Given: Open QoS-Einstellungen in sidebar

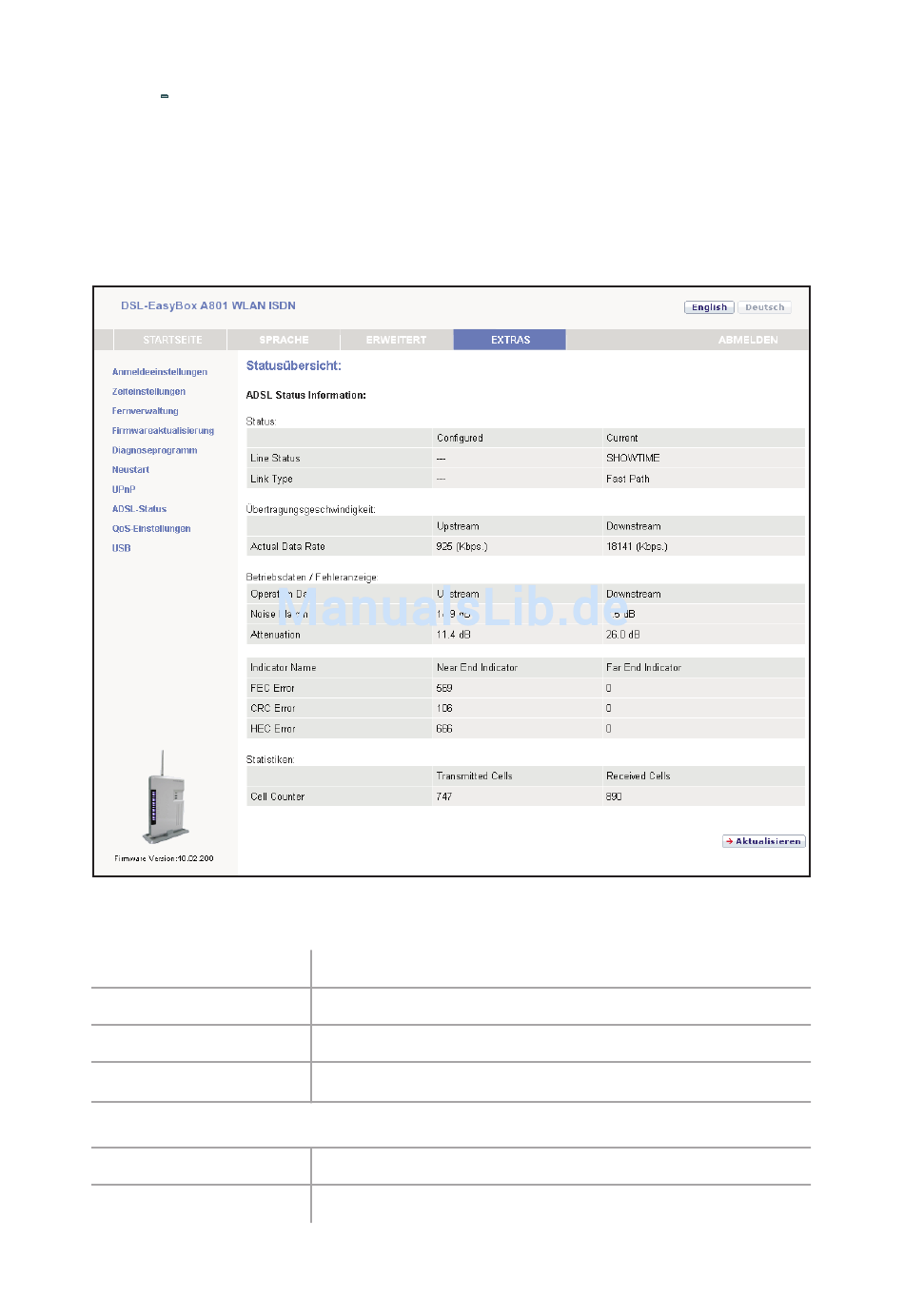Looking at the screenshot, I should pos(151,528).
